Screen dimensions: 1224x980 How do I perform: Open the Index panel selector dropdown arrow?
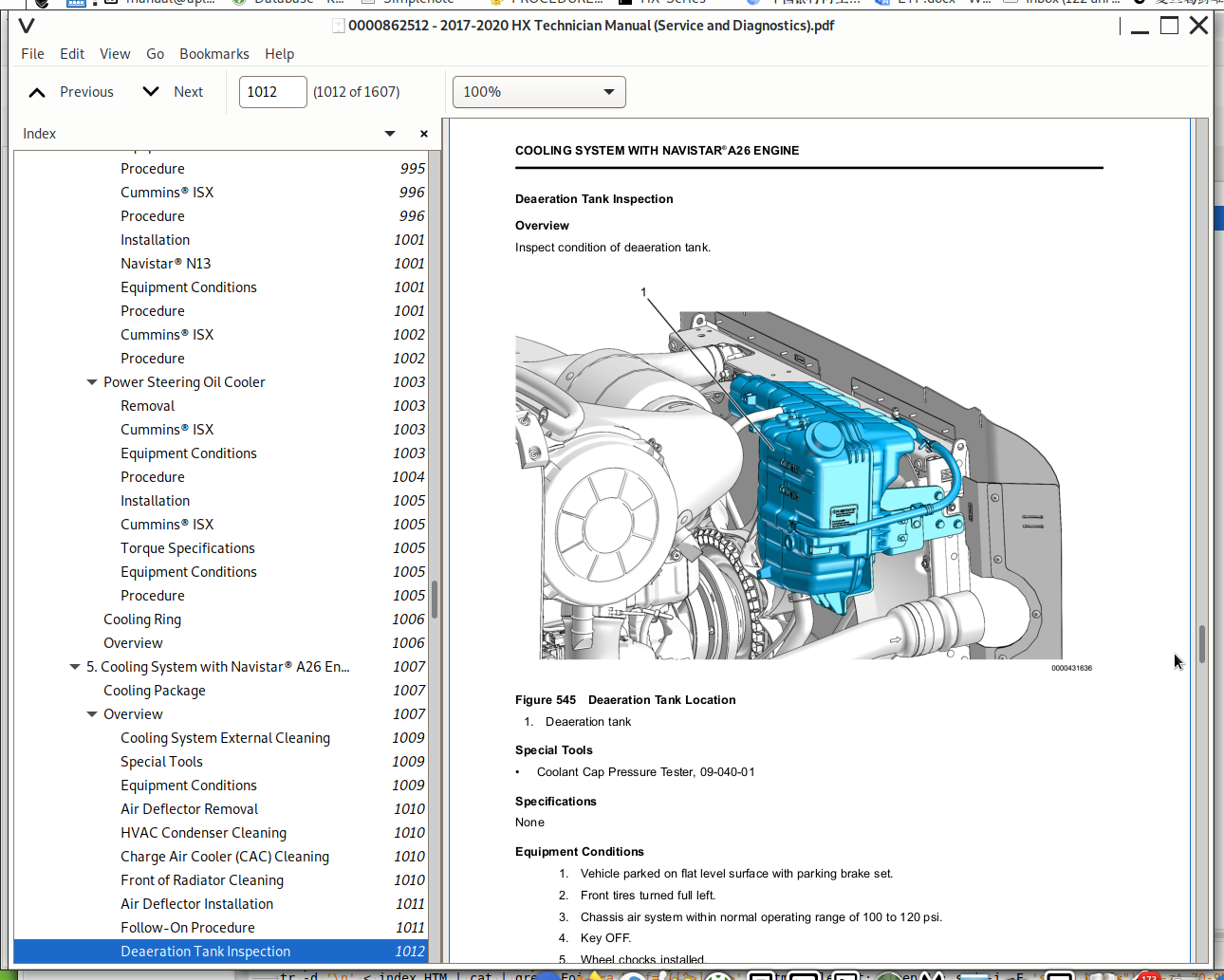click(x=389, y=134)
